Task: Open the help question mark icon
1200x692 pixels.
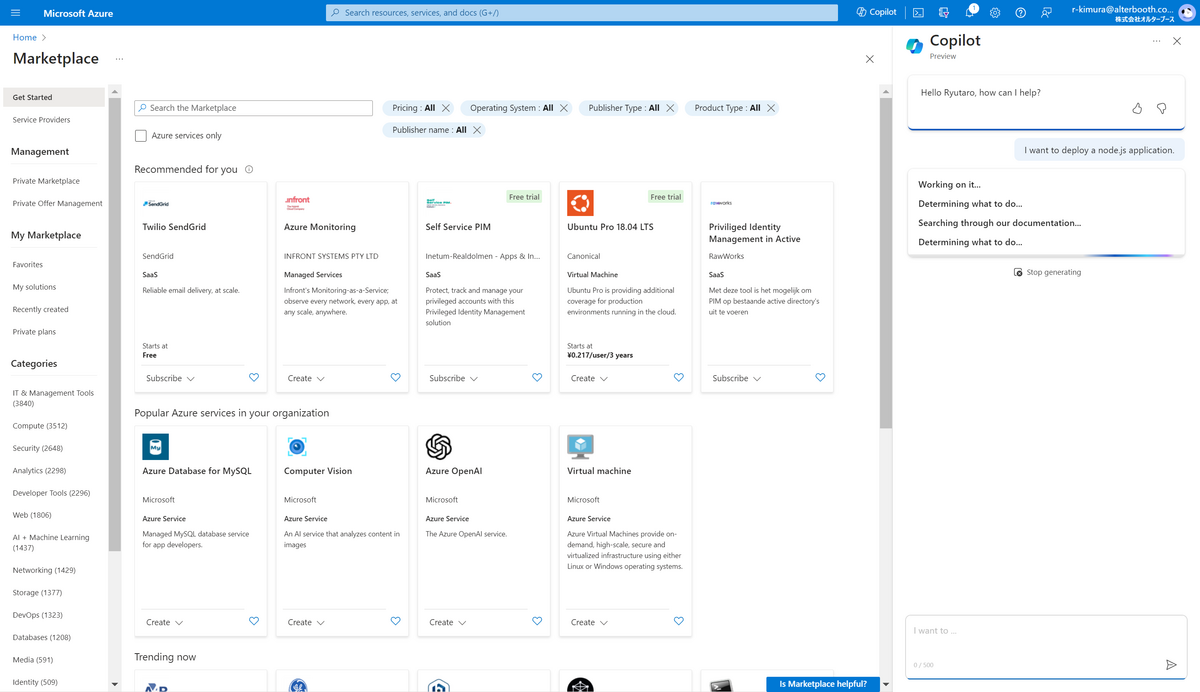Action: coord(1020,13)
